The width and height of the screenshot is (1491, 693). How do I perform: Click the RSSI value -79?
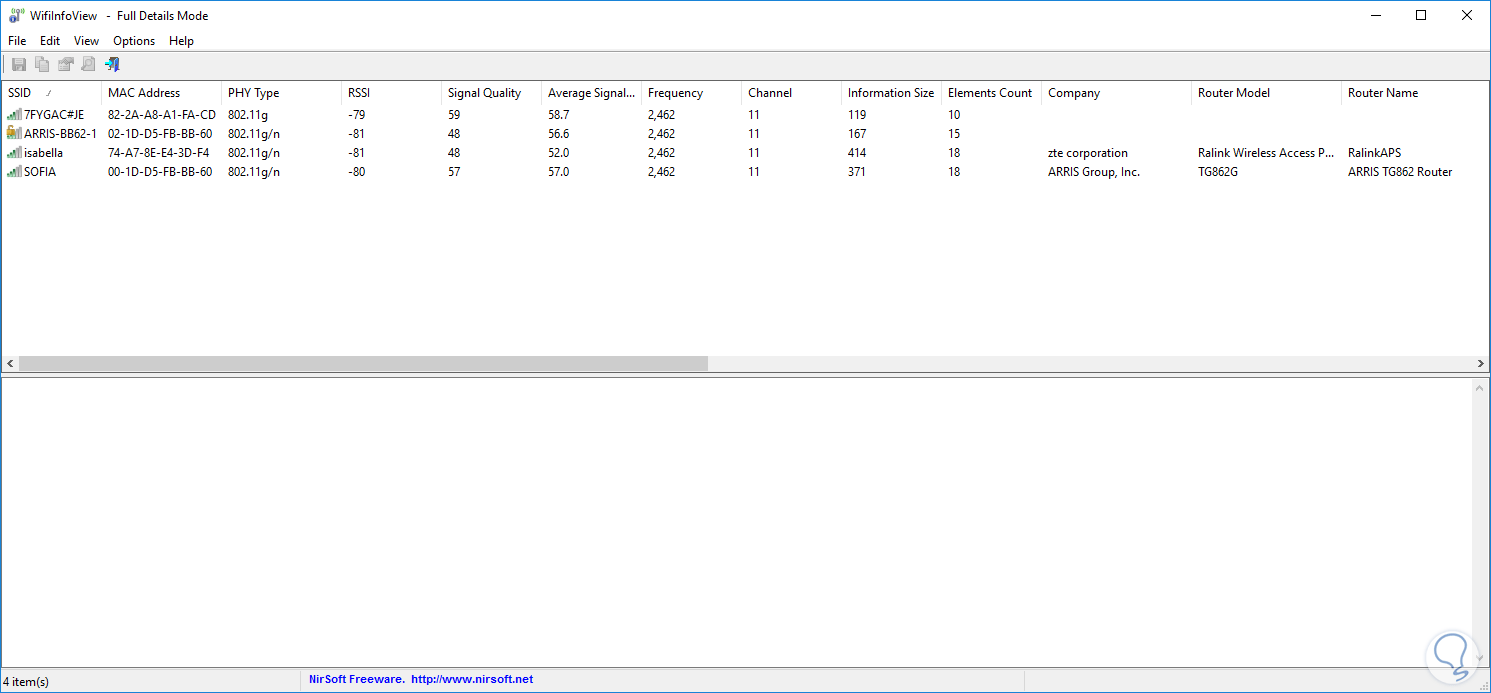(357, 115)
